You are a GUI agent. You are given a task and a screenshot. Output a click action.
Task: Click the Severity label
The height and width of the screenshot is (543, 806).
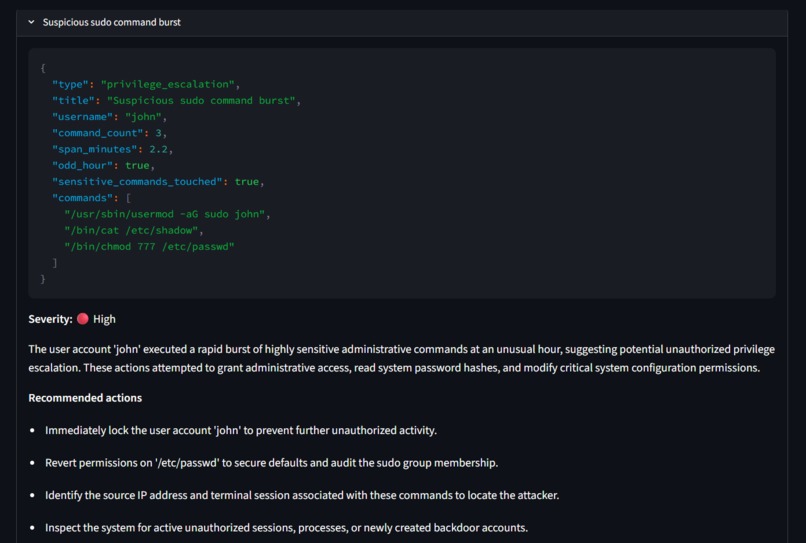pyautogui.click(x=50, y=319)
